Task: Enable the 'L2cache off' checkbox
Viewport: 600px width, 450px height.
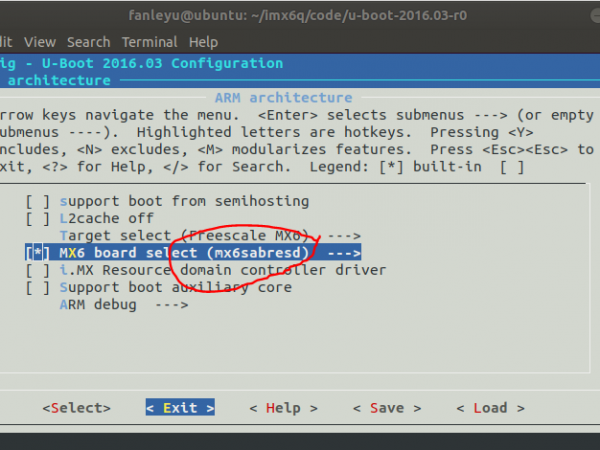Action: 37,218
